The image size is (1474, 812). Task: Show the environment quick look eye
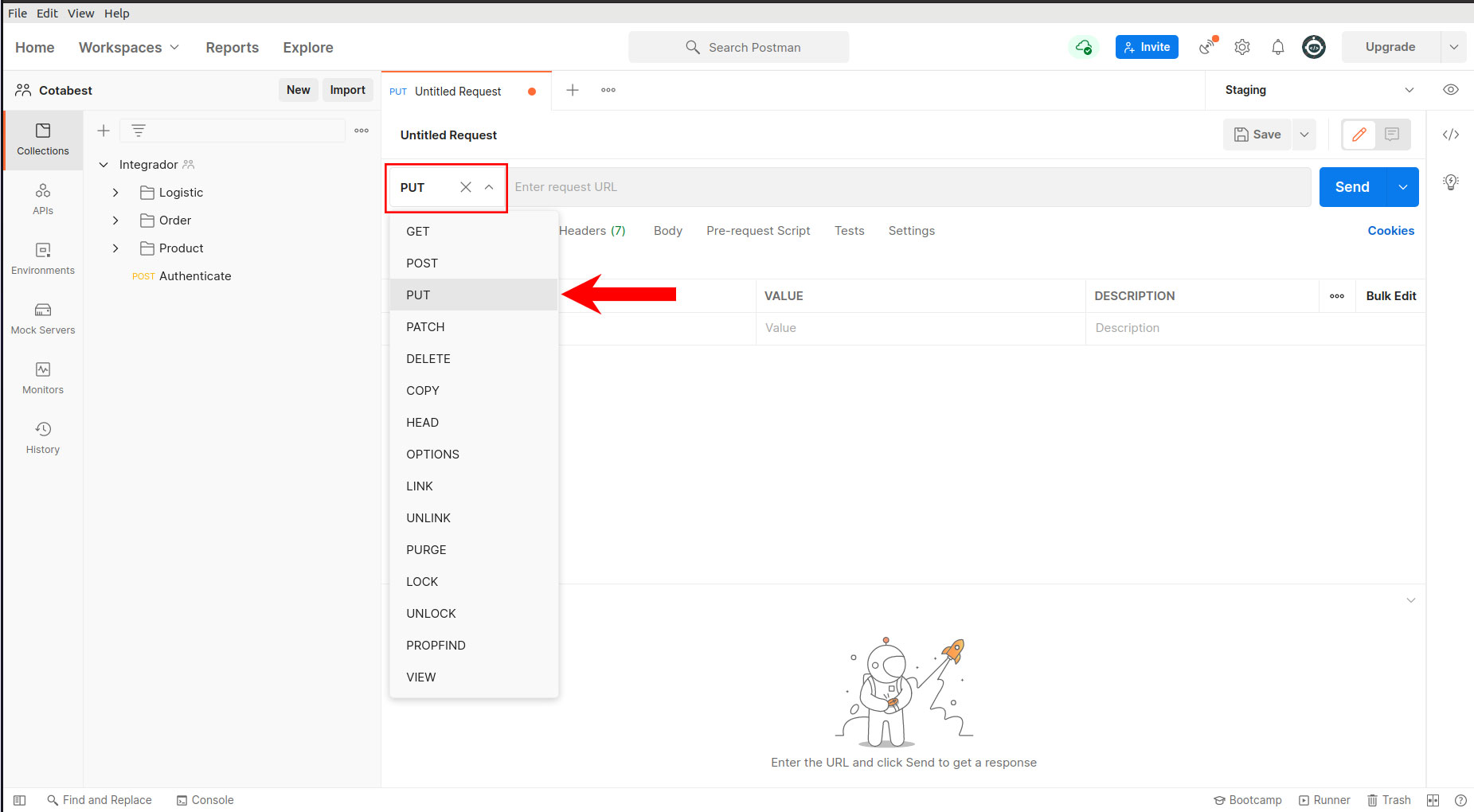tap(1451, 90)
